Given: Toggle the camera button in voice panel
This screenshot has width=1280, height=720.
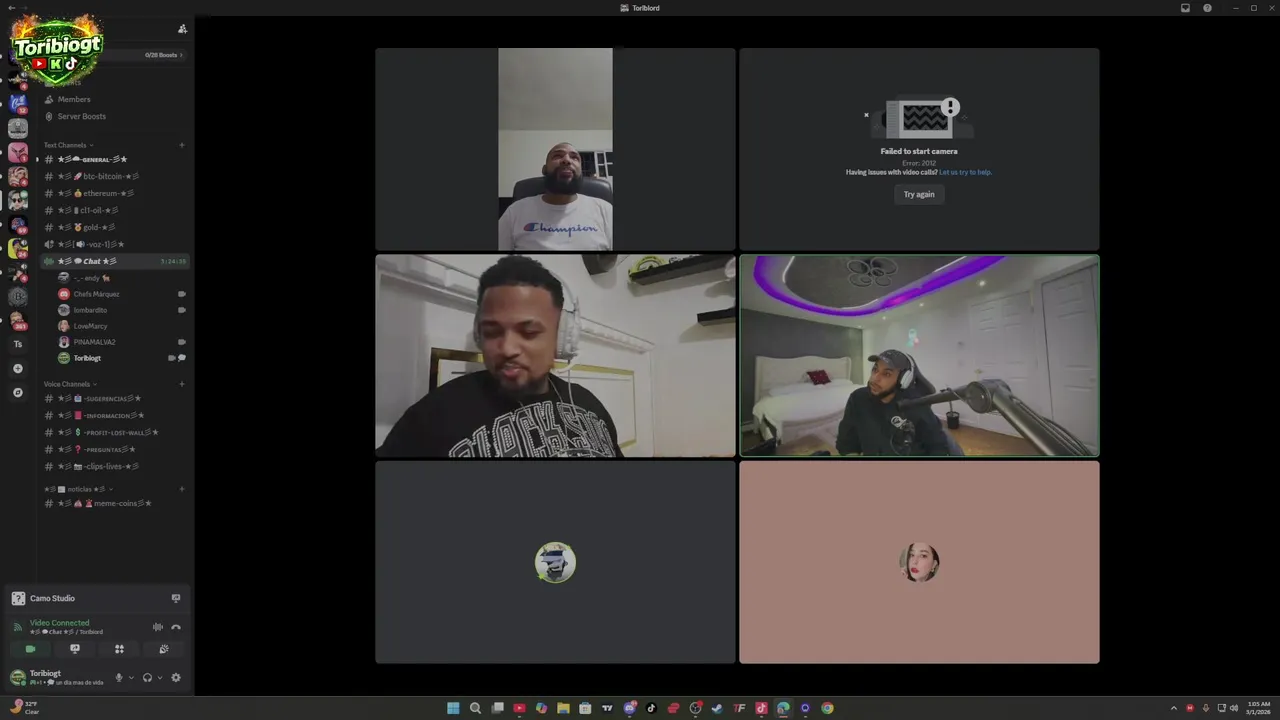Looking at the screenshot, I should click(30, 649).
